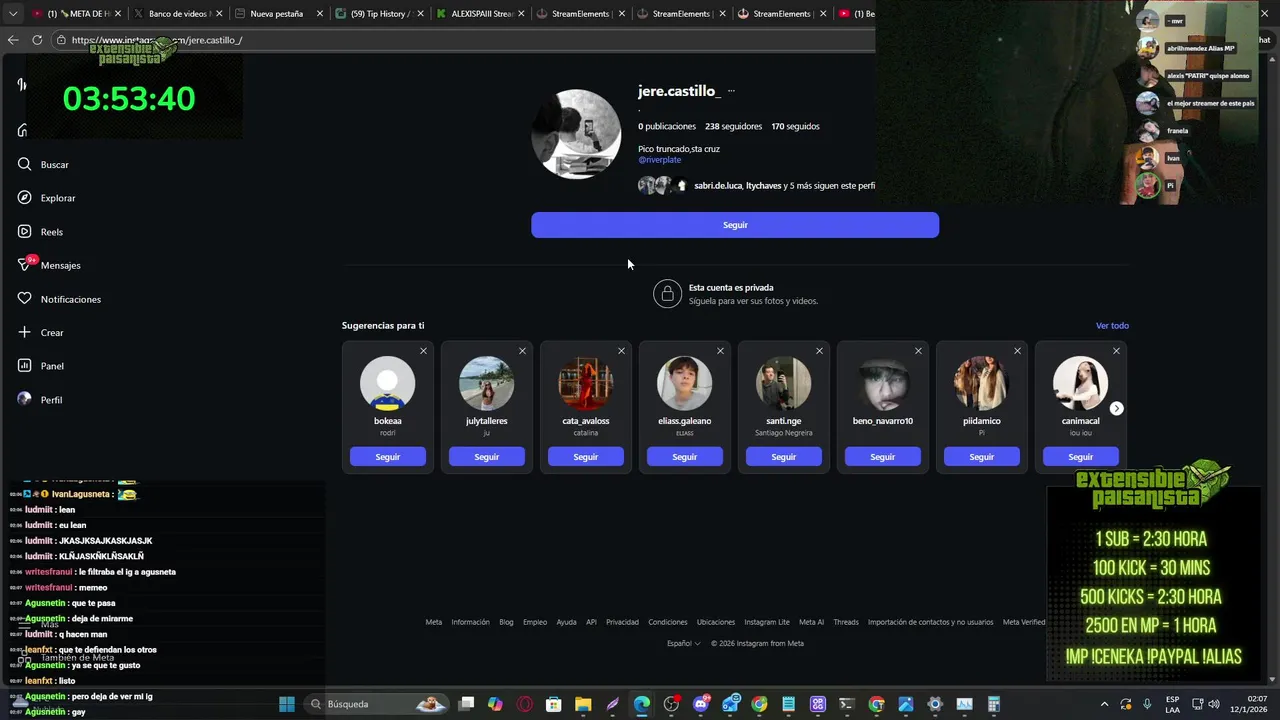Open bokeaa profile avatar
This screenshot has height=720, width=1280.
388,383
